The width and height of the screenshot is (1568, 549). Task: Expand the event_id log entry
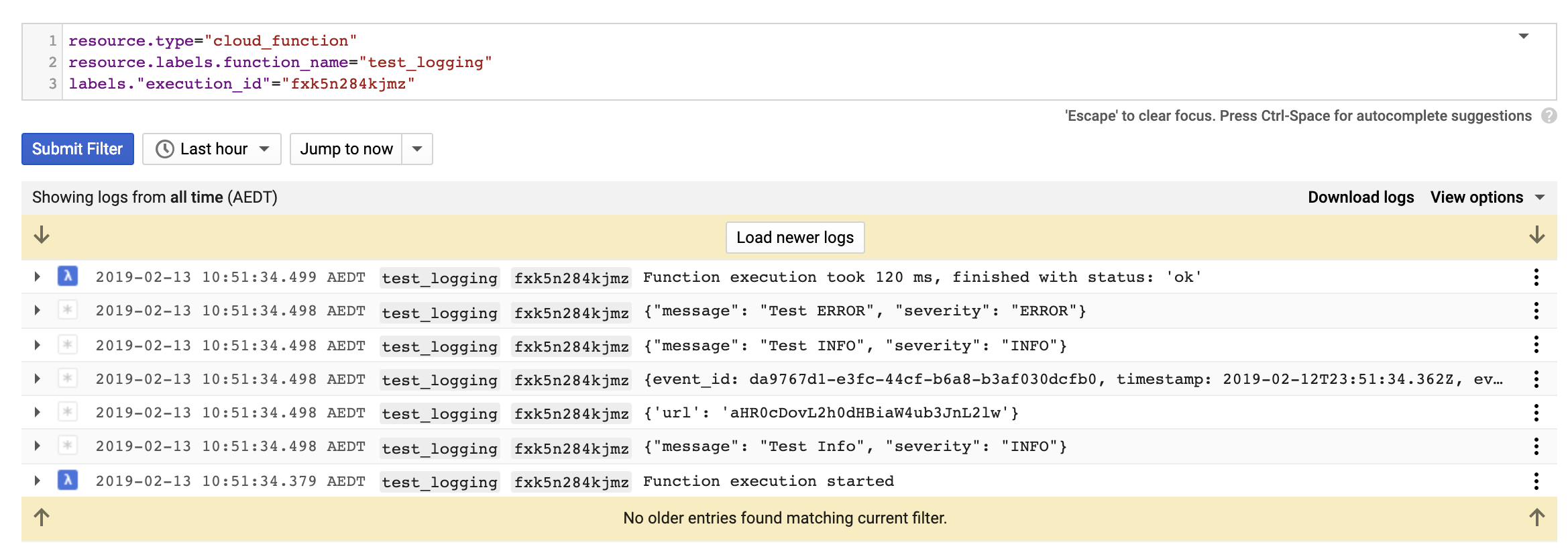(38, 379)
